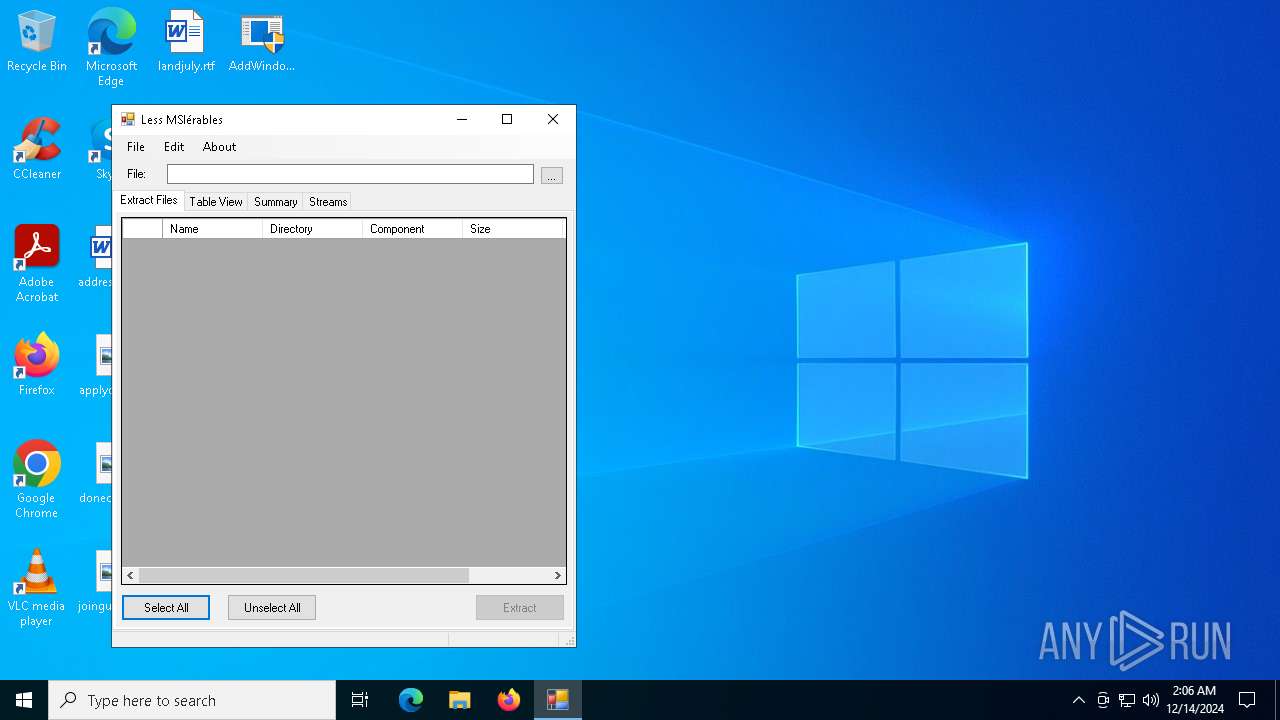Select the Google Chrome desktop icon
The image size is (1280, 720).
[37, 479]
